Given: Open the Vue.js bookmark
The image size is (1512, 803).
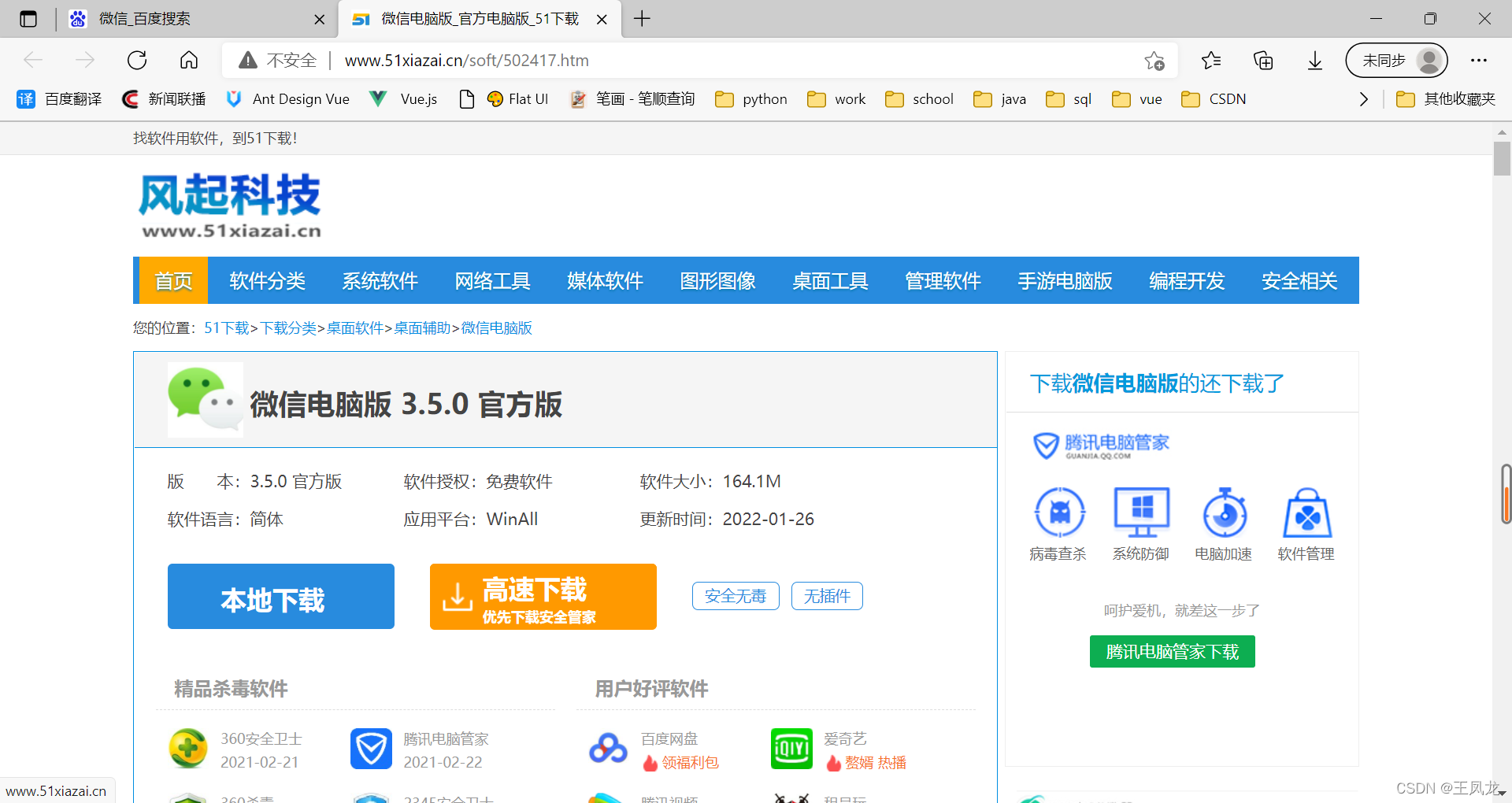Looking at the screenshot, I should [403, 99].
